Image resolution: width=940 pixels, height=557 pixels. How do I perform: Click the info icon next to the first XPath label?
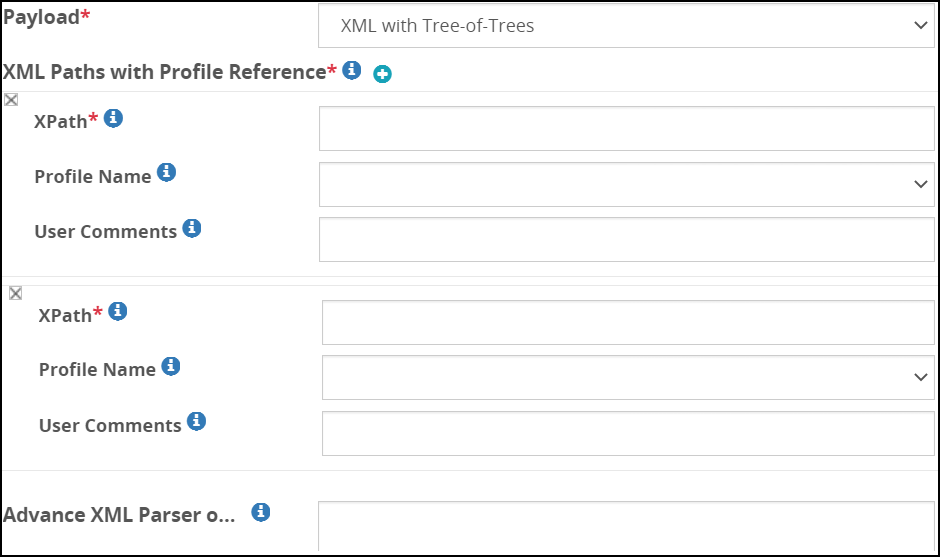tap(113, 118)
